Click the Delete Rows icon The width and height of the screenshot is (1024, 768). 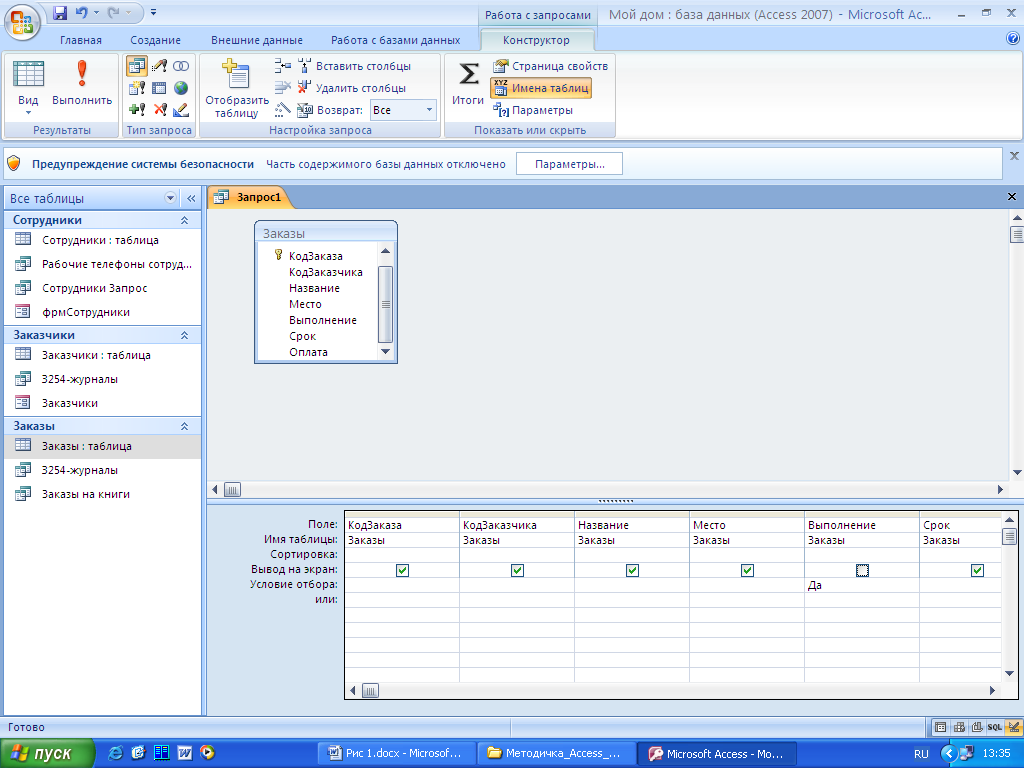click(x=282, y=87)
